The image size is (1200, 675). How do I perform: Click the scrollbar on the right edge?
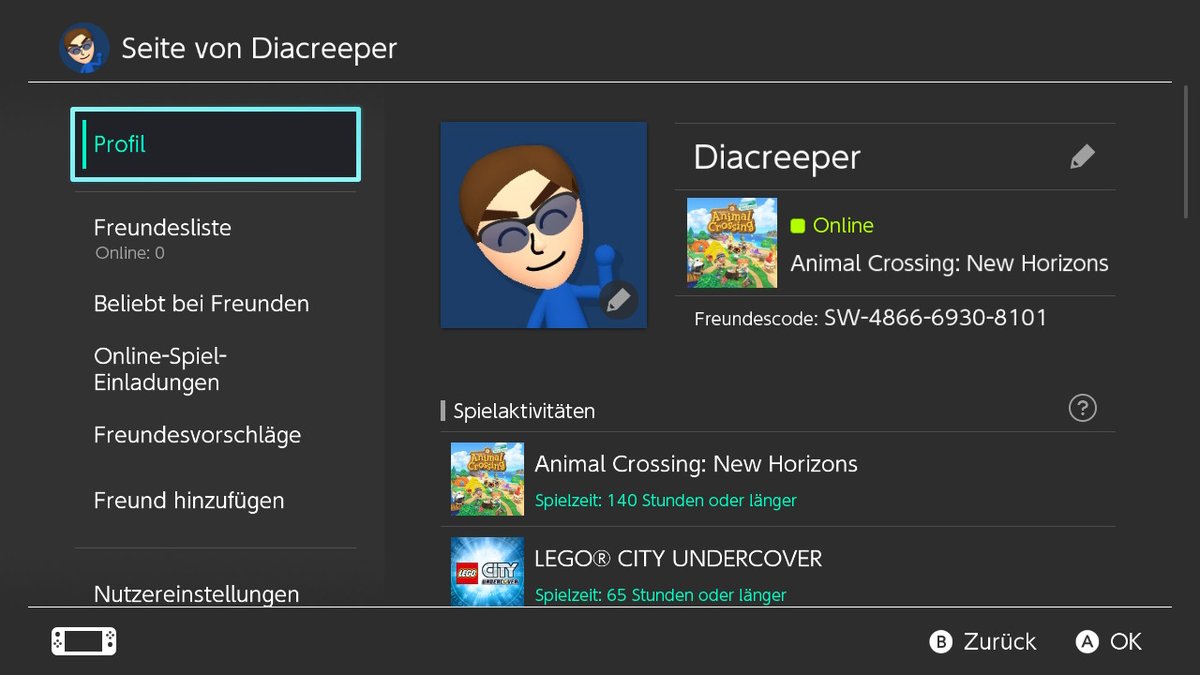coord(1186,151)
